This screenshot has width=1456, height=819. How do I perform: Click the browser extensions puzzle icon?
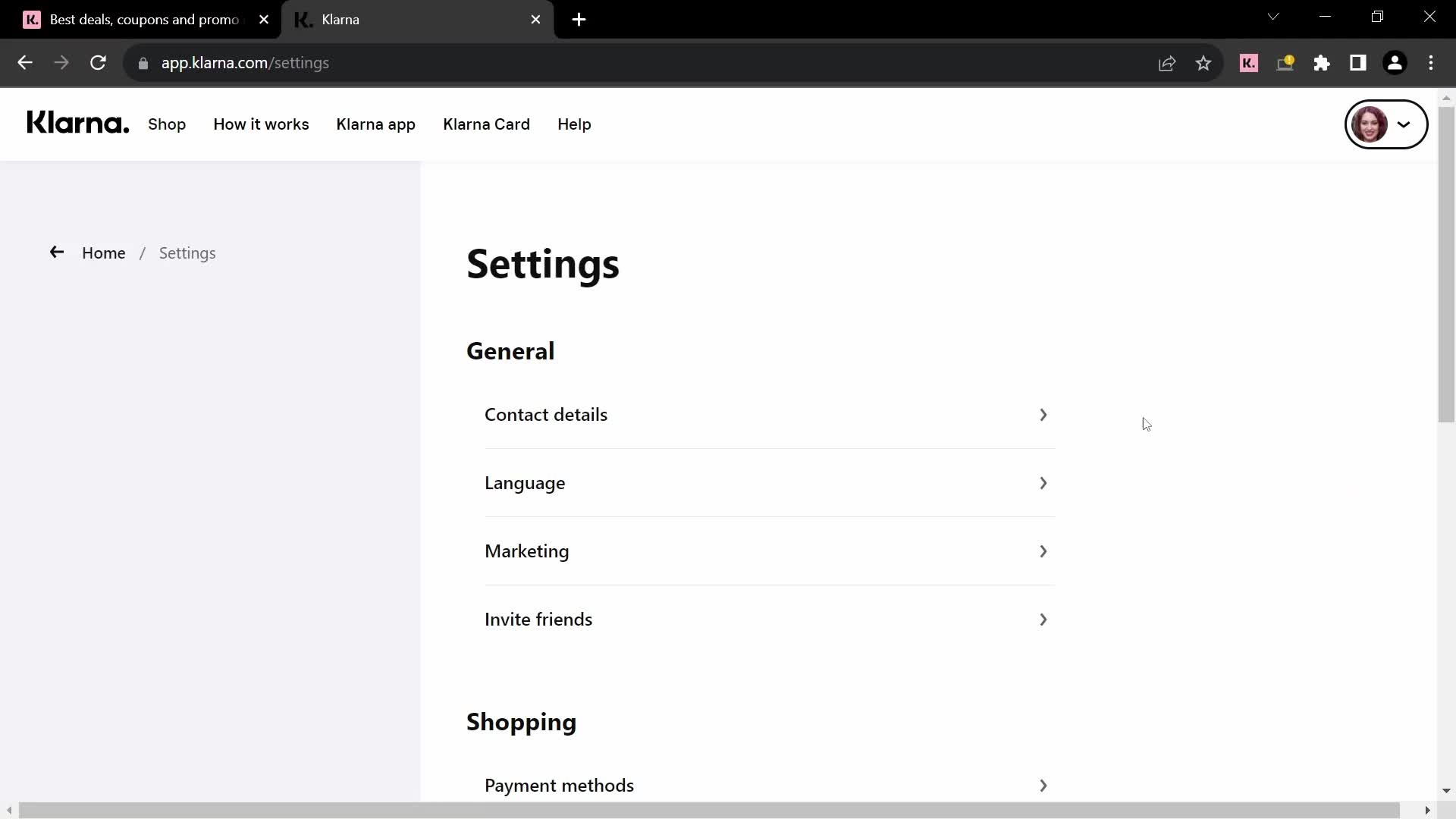1321,62
